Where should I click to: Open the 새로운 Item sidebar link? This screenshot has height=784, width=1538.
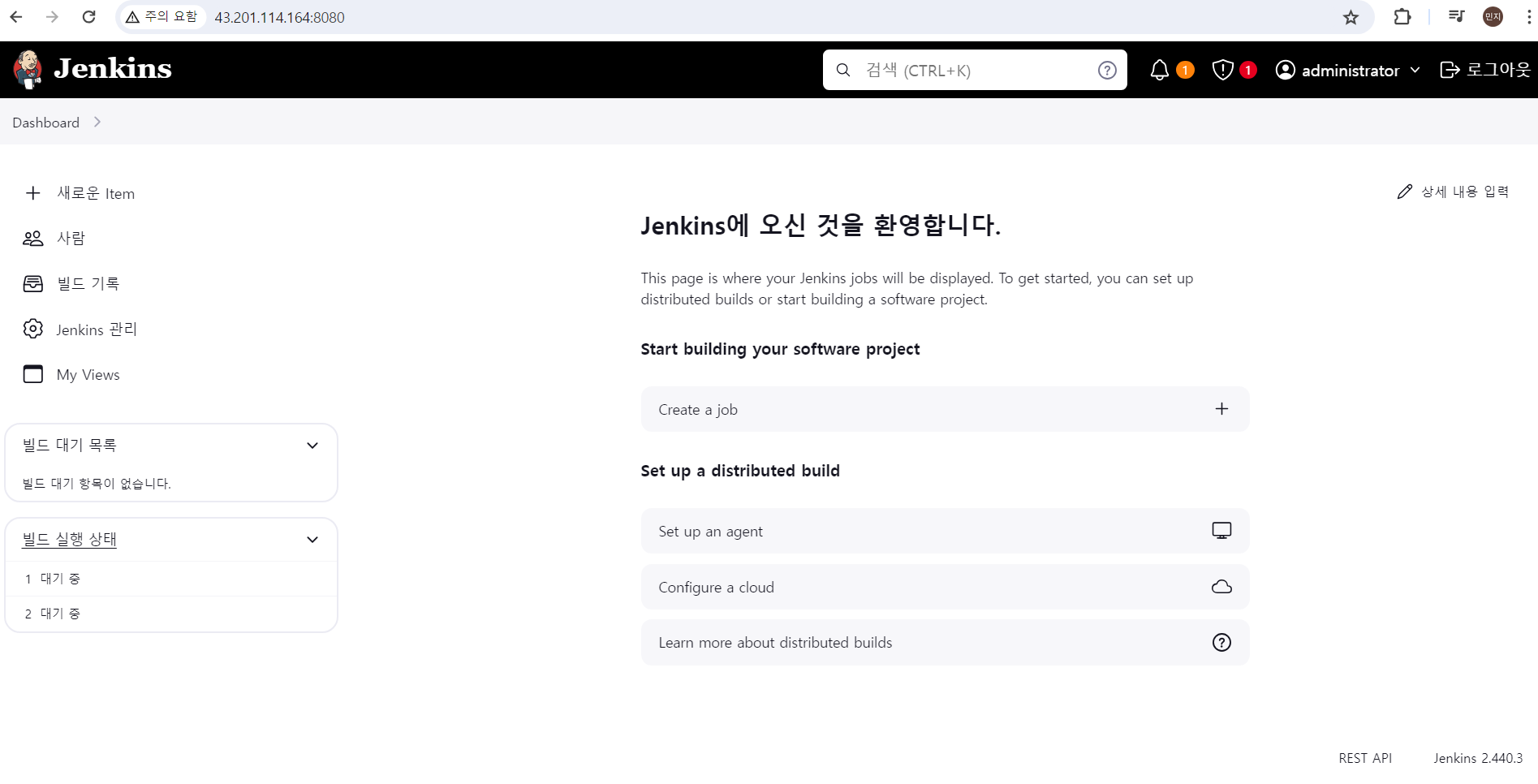tap(96, 193)
